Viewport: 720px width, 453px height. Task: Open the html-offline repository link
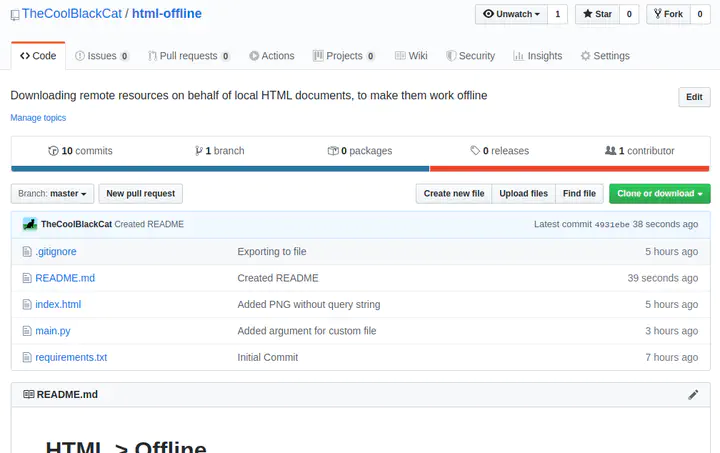point(167,14)
